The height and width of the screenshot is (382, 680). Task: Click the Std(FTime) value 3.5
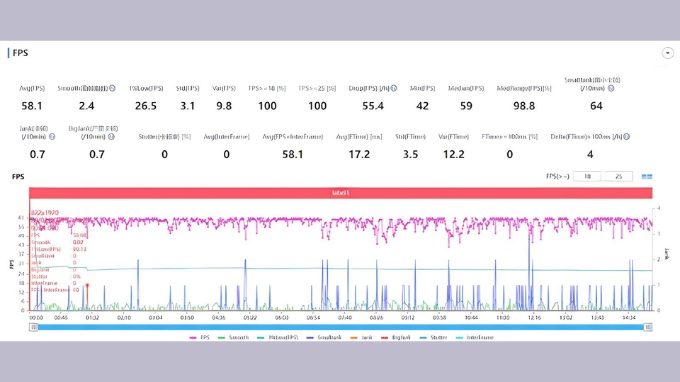click(410, 154)
